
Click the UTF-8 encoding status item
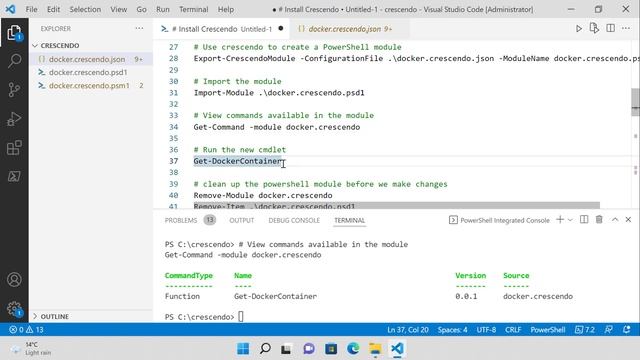point(486,329)
